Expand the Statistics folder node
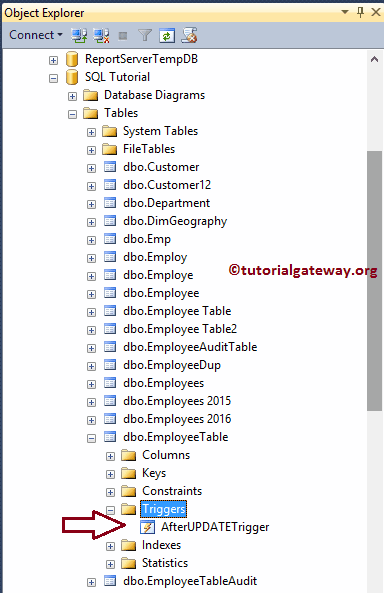 pos(110,565)
